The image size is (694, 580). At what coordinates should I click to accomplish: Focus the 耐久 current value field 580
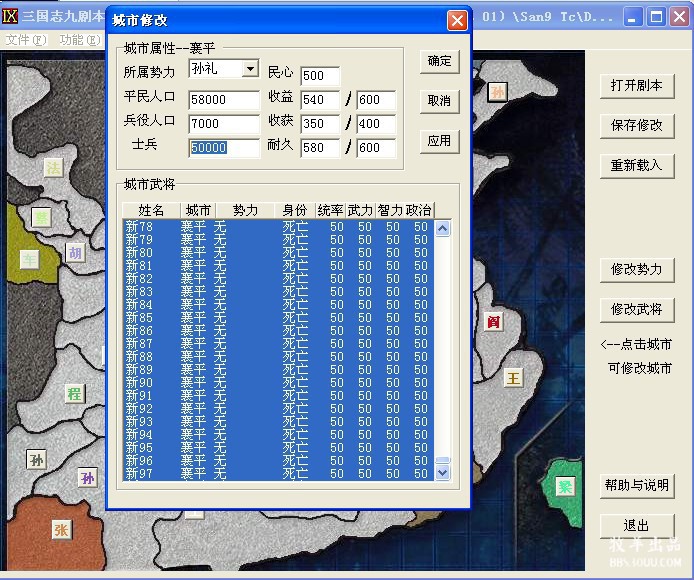[320, 148]
